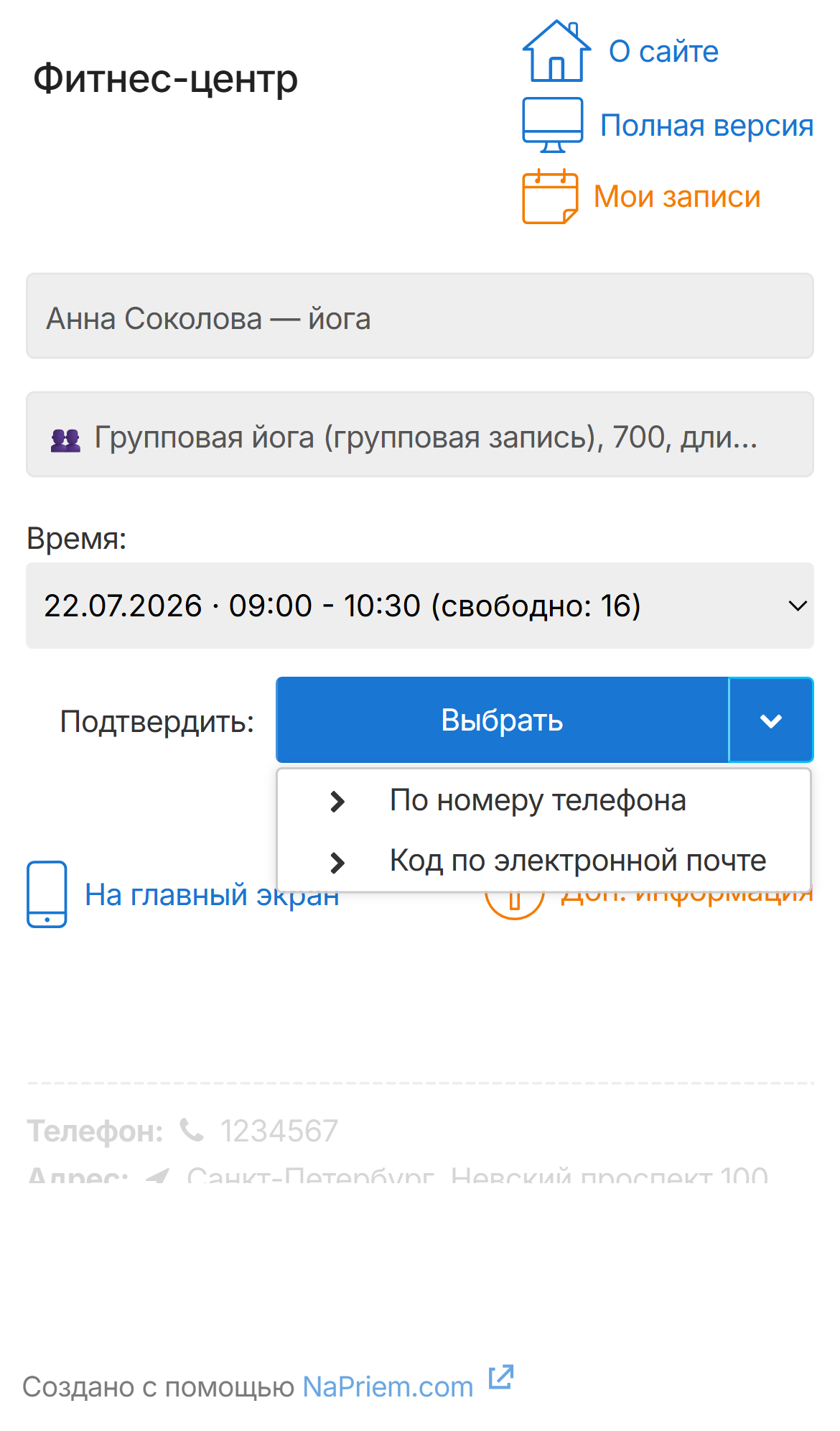Screen dimensions: 840x1431
Task: Toggle the chevron beside Выбрать button
Action: 771,720
